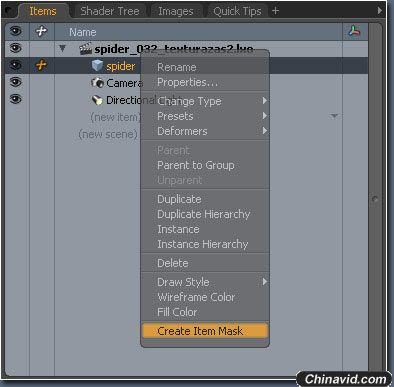Hide the Camera item
This screenshot has height=387, width=394.
[x=16, y=82]
